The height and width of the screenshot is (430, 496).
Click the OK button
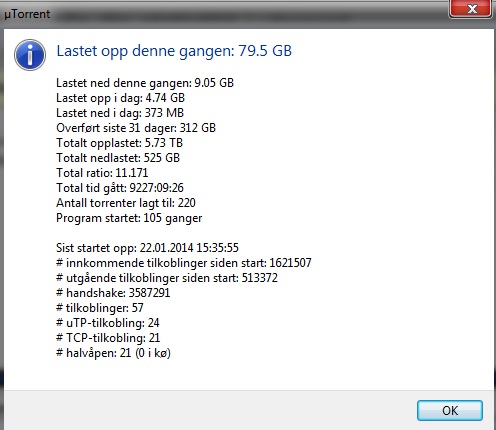tap(450, 410)
